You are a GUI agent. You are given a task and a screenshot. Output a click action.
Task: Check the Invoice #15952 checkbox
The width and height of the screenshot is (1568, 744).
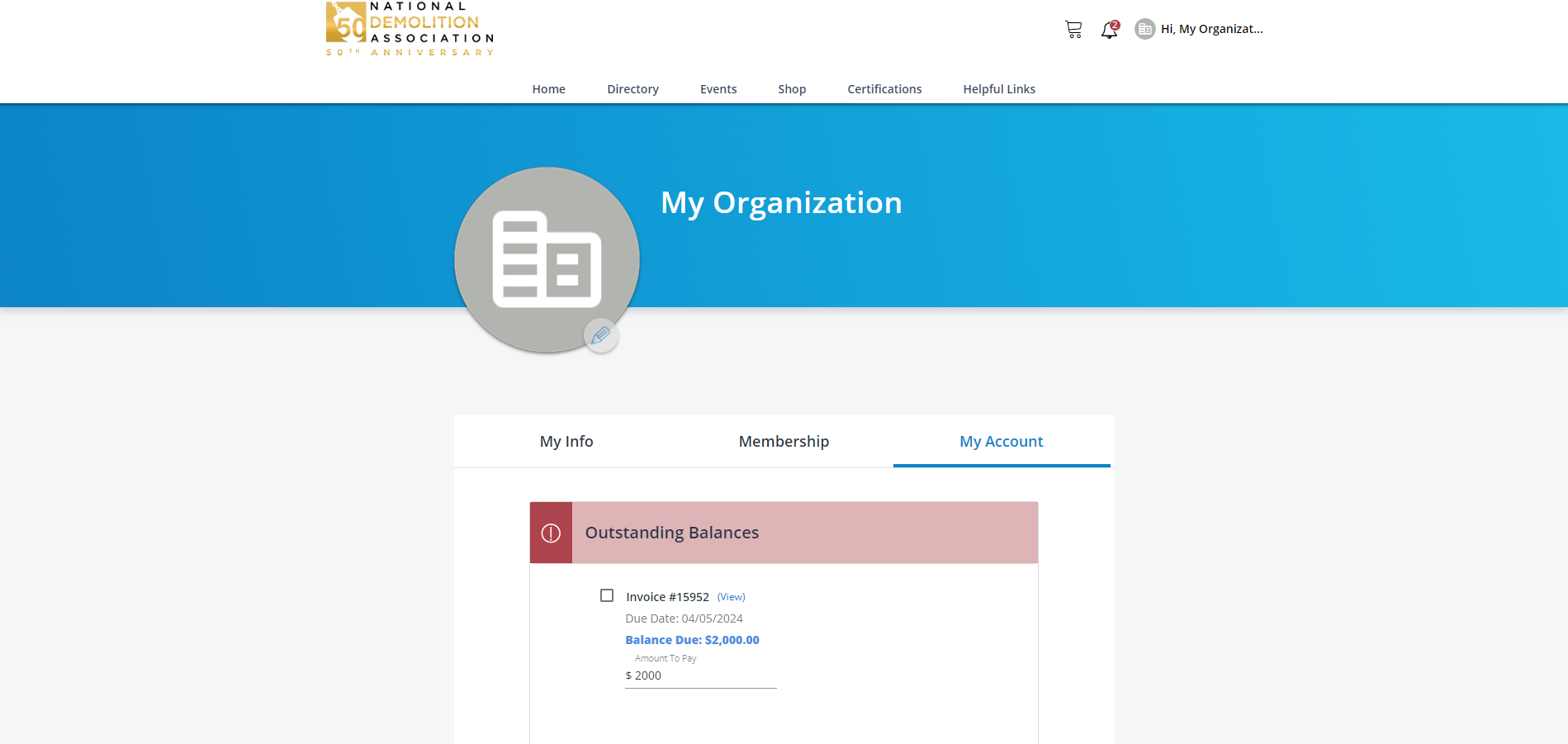[607, 596]
